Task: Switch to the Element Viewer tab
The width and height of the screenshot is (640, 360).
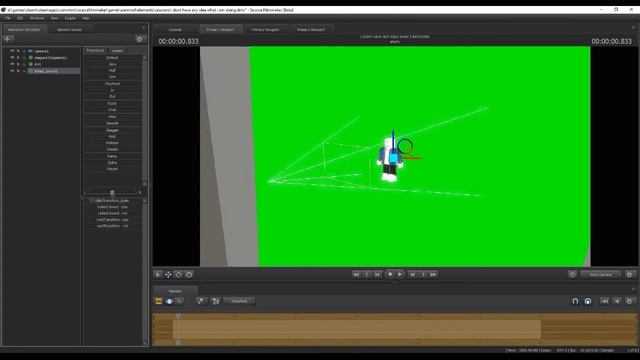Action: [69, 30]
